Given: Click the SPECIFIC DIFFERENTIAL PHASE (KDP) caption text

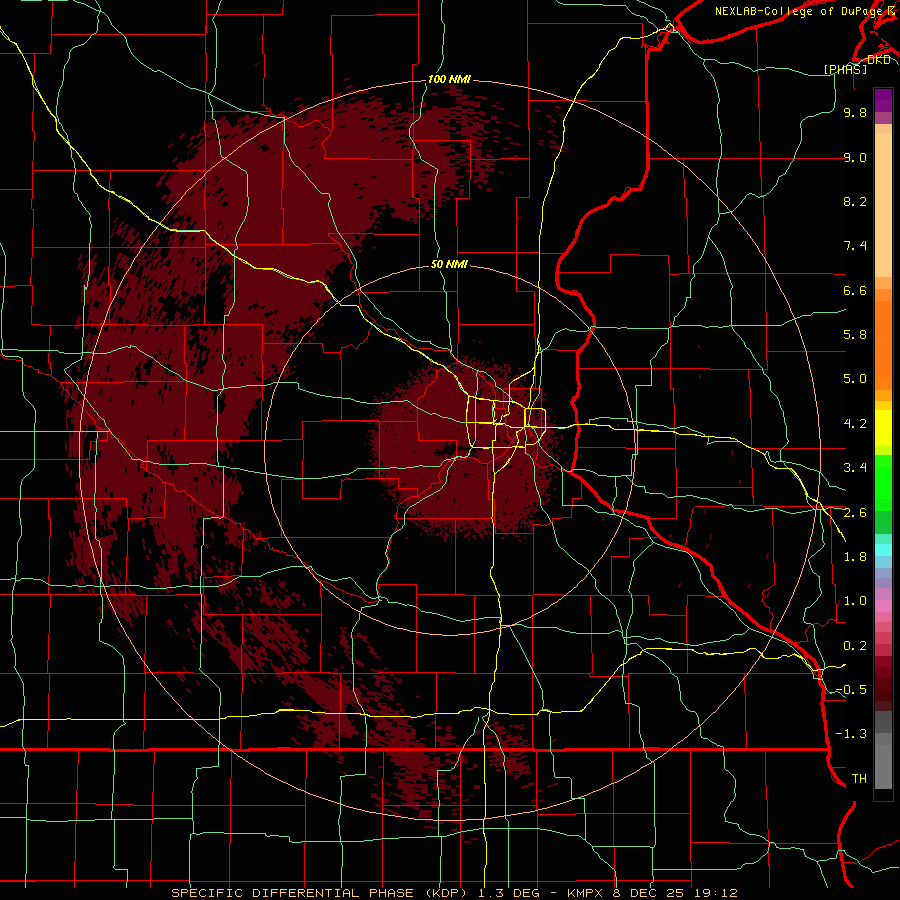Looking at the screenshot, I should click(319, 893).
